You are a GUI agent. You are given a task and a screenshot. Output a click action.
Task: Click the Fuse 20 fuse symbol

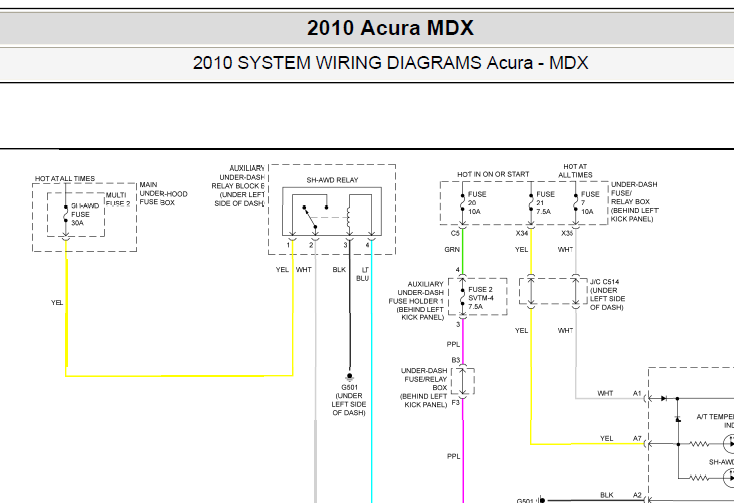[x=462, y=203]
